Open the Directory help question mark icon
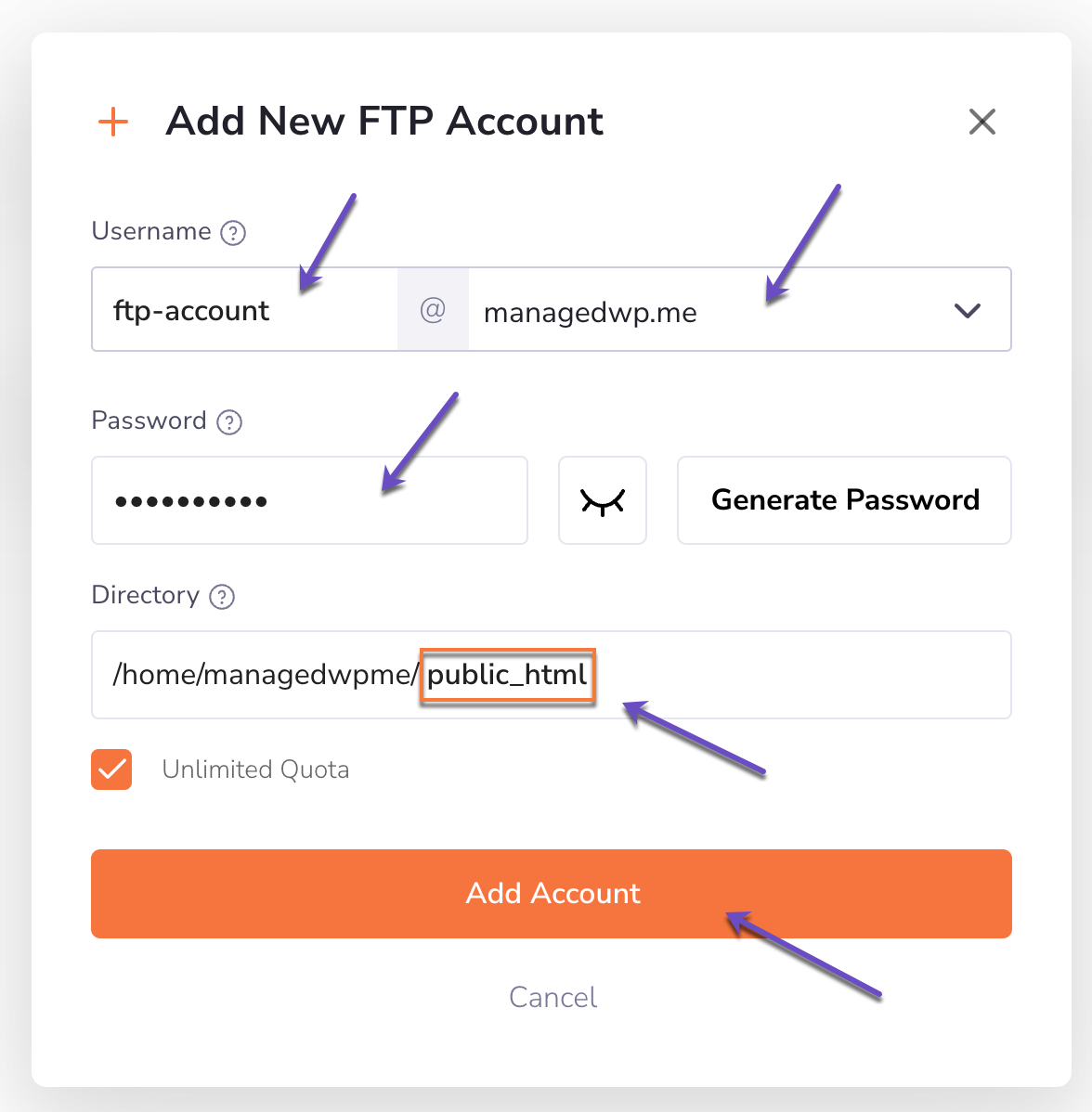The image size is (1092, 1112). 222,597
